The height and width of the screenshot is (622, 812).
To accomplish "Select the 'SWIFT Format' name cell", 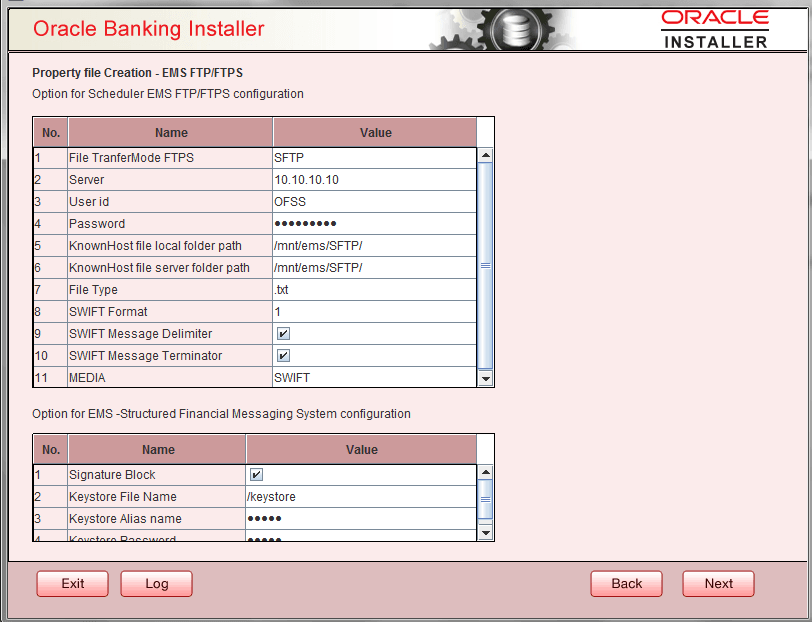I will point(170,312).
